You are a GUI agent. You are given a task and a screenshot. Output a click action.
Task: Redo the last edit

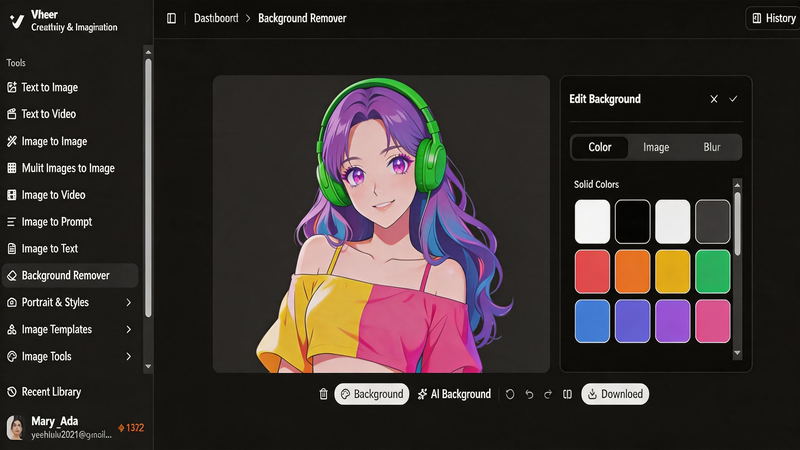tap(548, 394)
